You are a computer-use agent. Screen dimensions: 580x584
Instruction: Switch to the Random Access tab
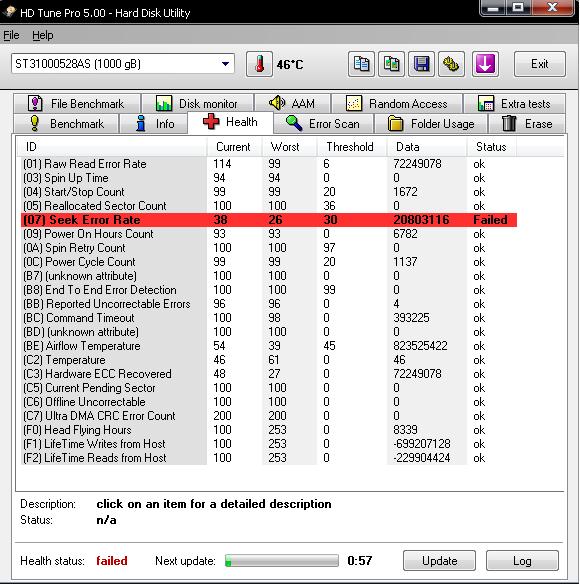[397, 104]
